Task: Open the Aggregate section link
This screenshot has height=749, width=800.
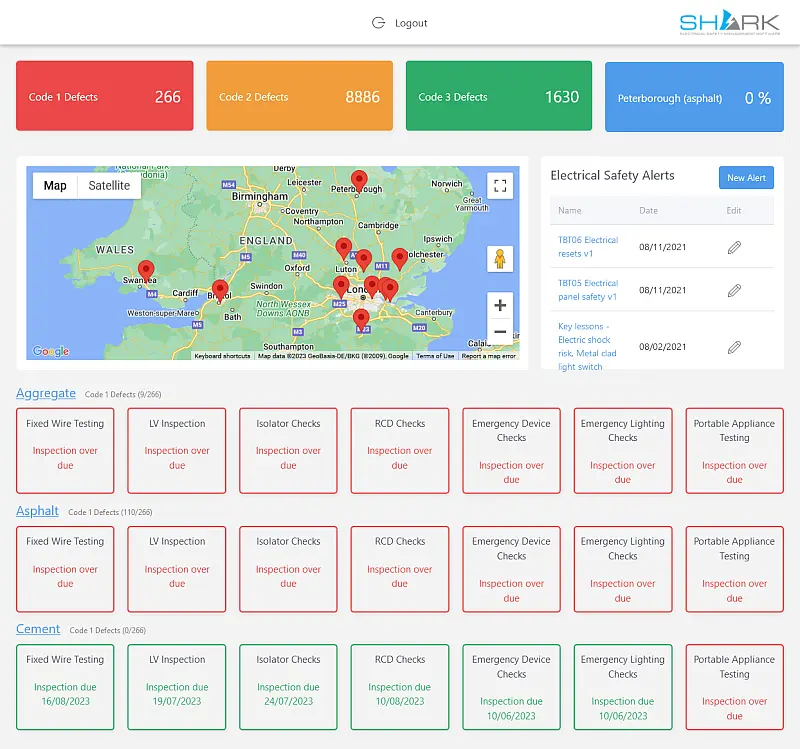Action: (45, 393)
